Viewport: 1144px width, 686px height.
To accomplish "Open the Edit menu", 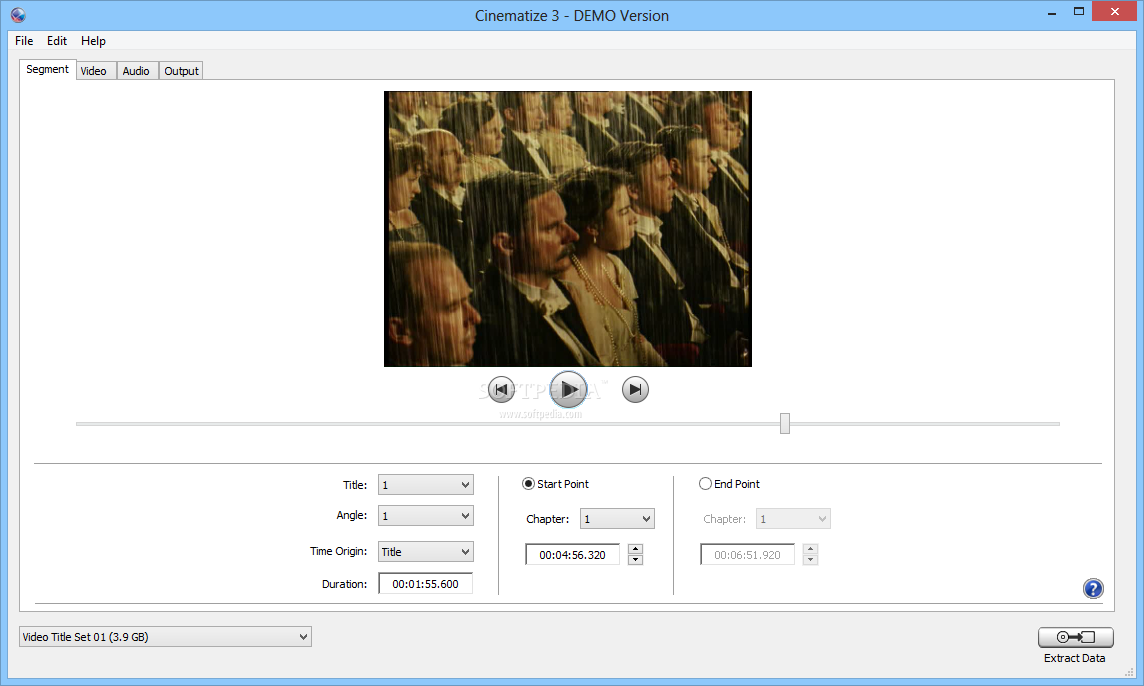I will 57,41.
